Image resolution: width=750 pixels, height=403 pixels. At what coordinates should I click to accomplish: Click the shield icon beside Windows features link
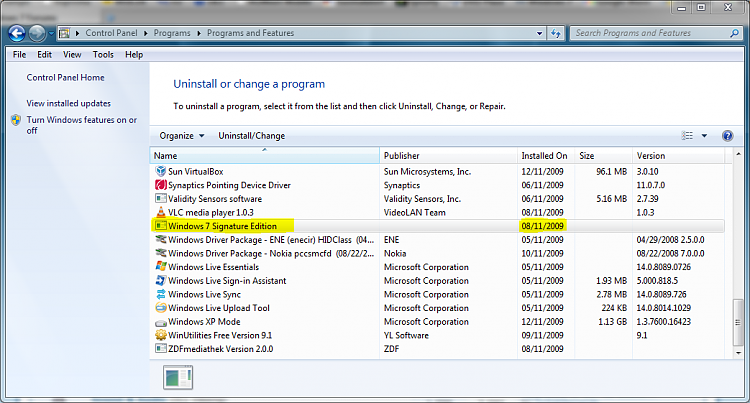tap(16, 120)
